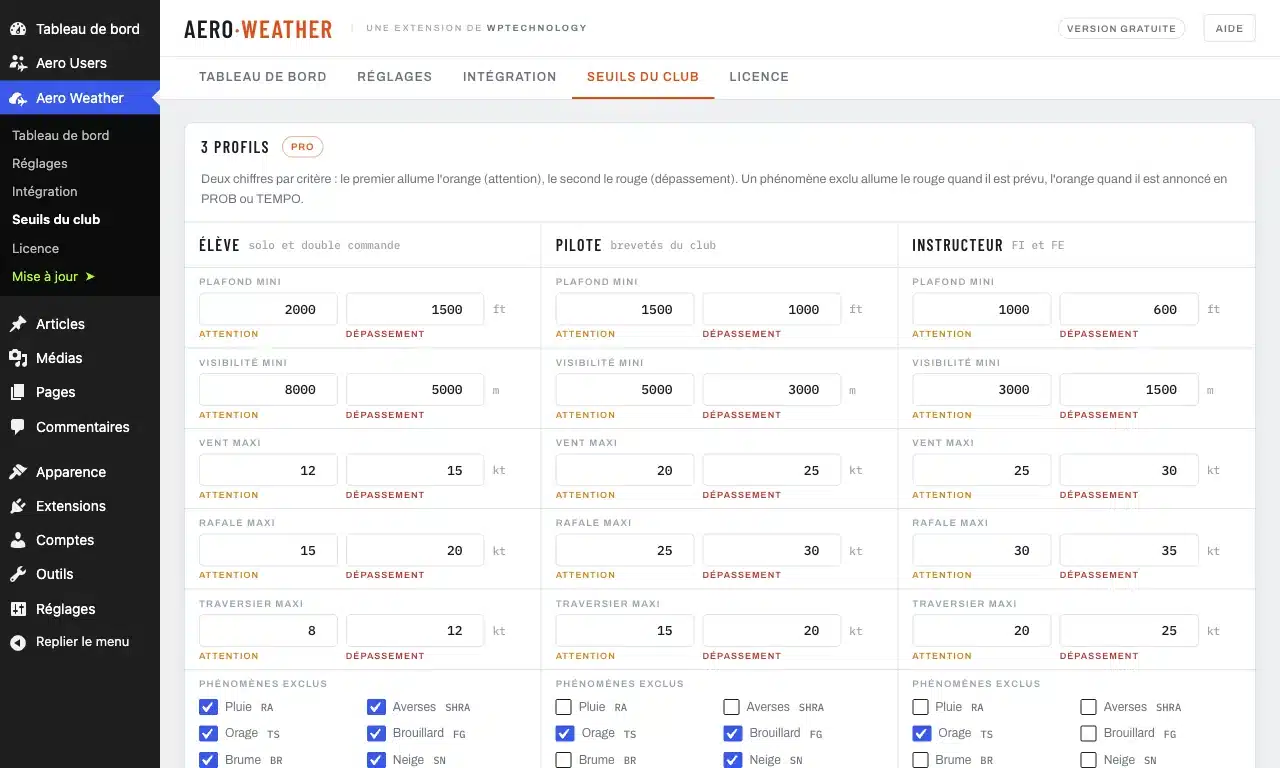Uncheck Brouillard FG for the Élève profile
Viewport: 1280px width, 768px height.
376,733
